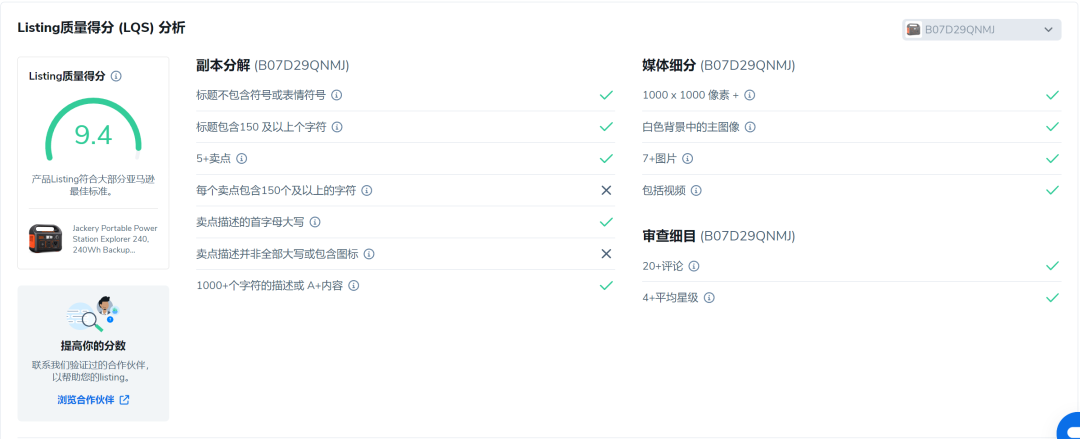Click info icon beside 20+评论
The width and height of the screenshot is (1080, 439).
(x=694, y=266)
